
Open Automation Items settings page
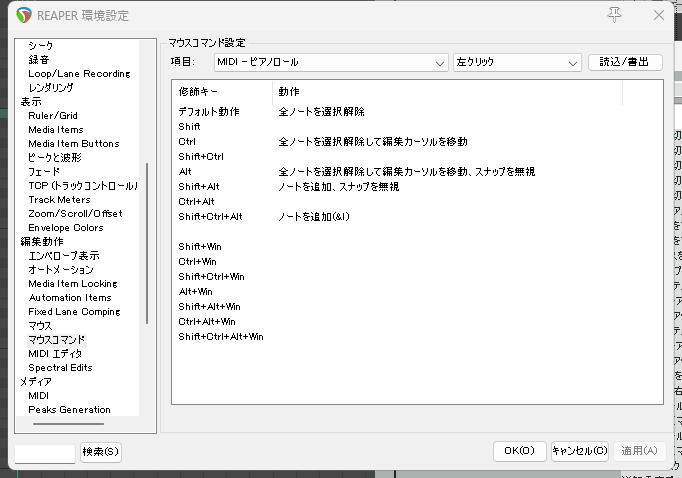coord(70,297)
